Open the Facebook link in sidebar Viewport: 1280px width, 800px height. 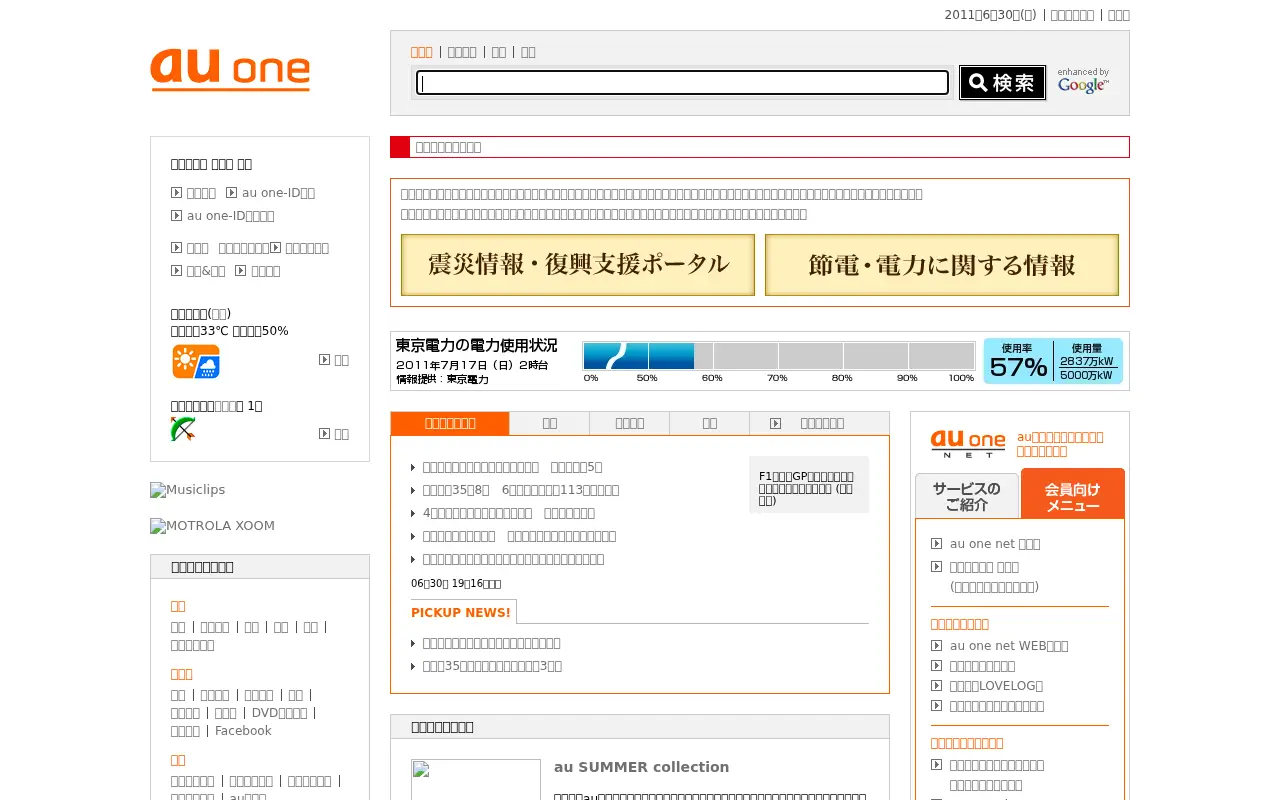pos(243,731)
